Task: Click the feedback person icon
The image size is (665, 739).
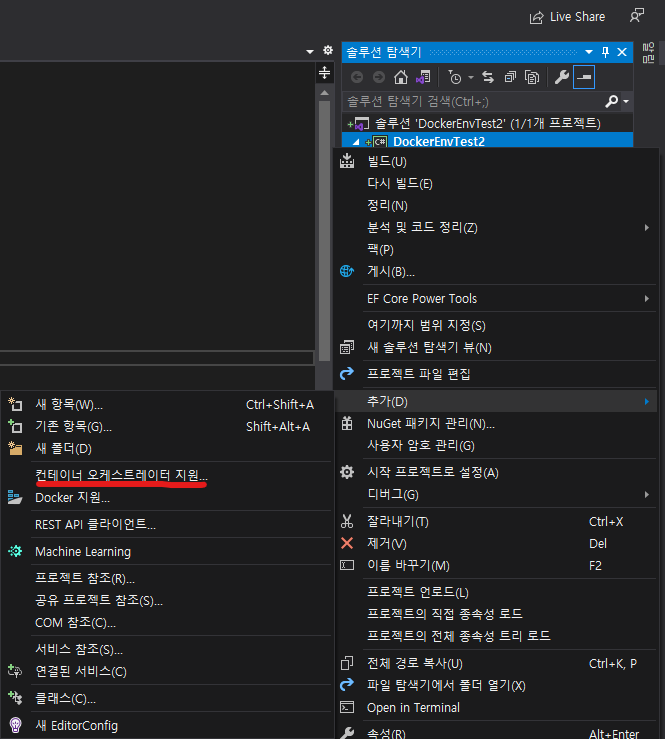Action: [637, 16]
